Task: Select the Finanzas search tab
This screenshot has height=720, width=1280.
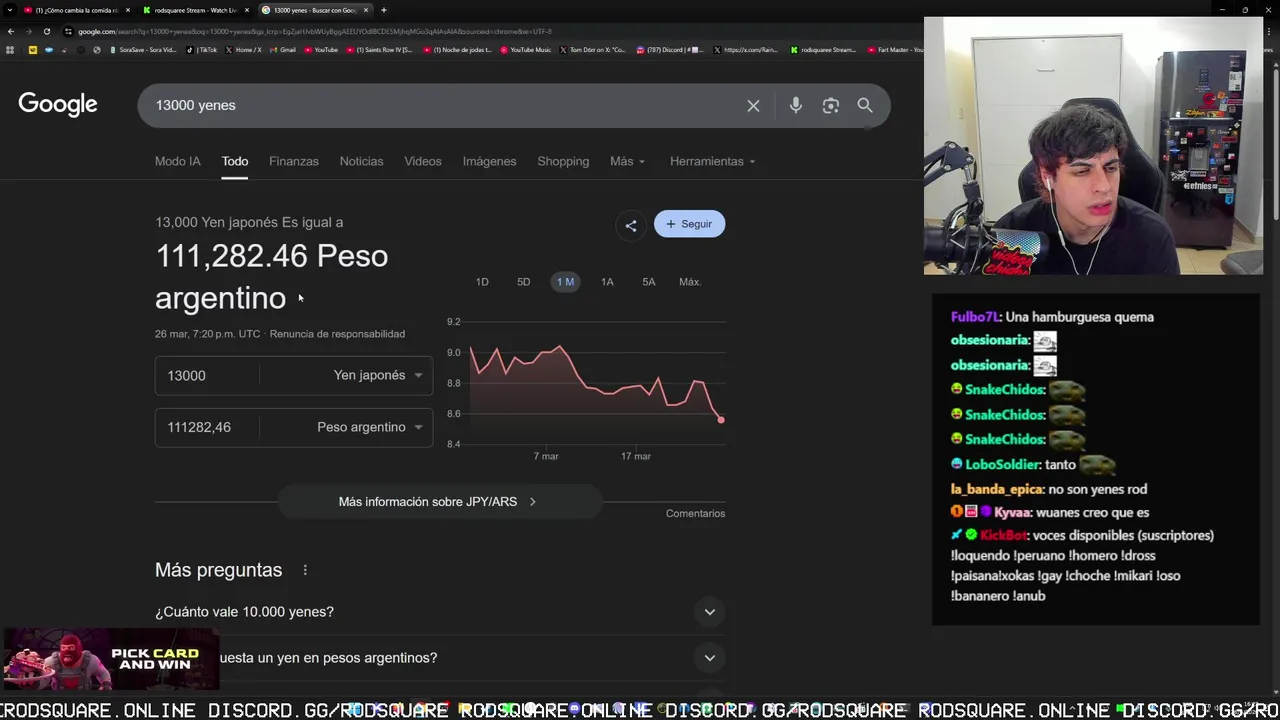Action: (294, 161)
